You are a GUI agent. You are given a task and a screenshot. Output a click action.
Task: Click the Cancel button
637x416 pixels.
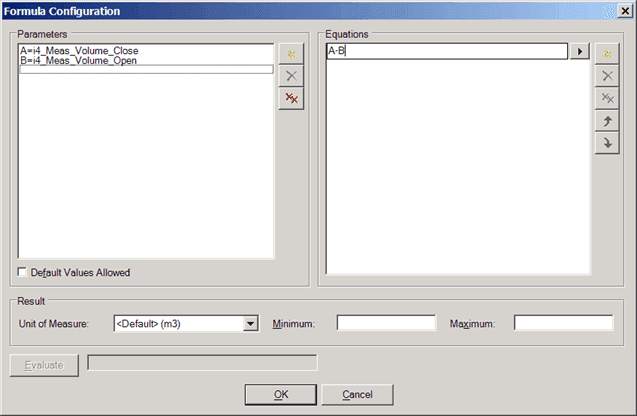[x=358, y=394]
